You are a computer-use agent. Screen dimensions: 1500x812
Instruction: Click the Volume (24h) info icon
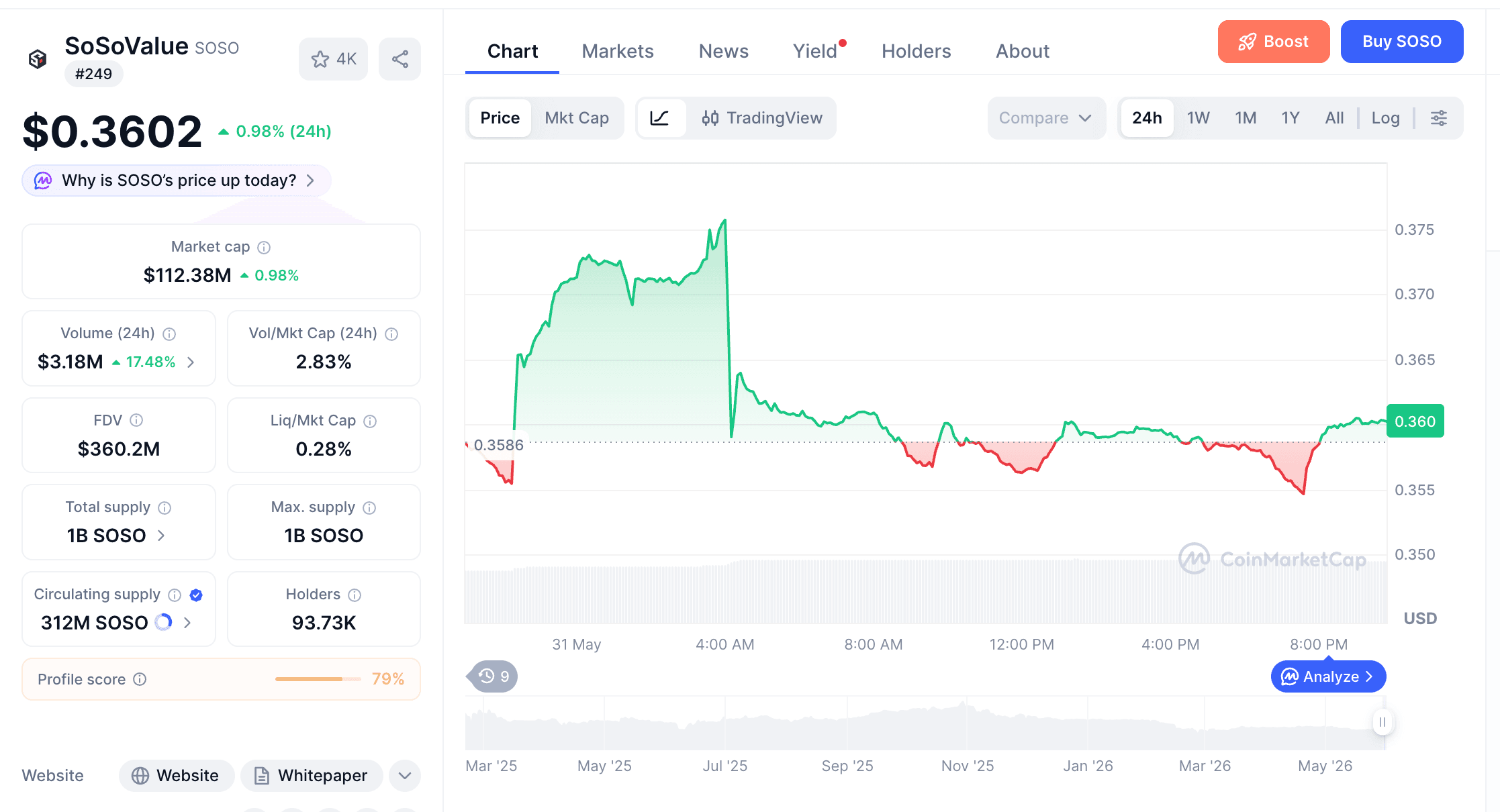[169, 334]
